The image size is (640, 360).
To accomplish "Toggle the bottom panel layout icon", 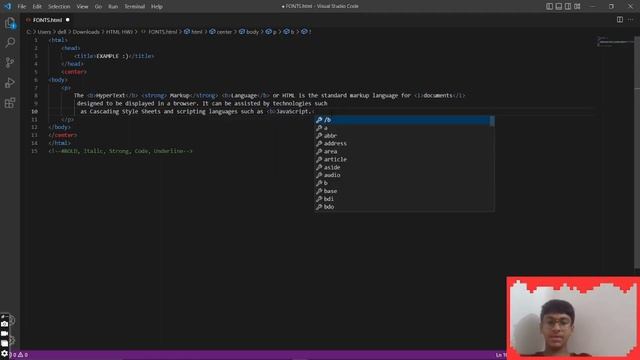I will point(559,6).
